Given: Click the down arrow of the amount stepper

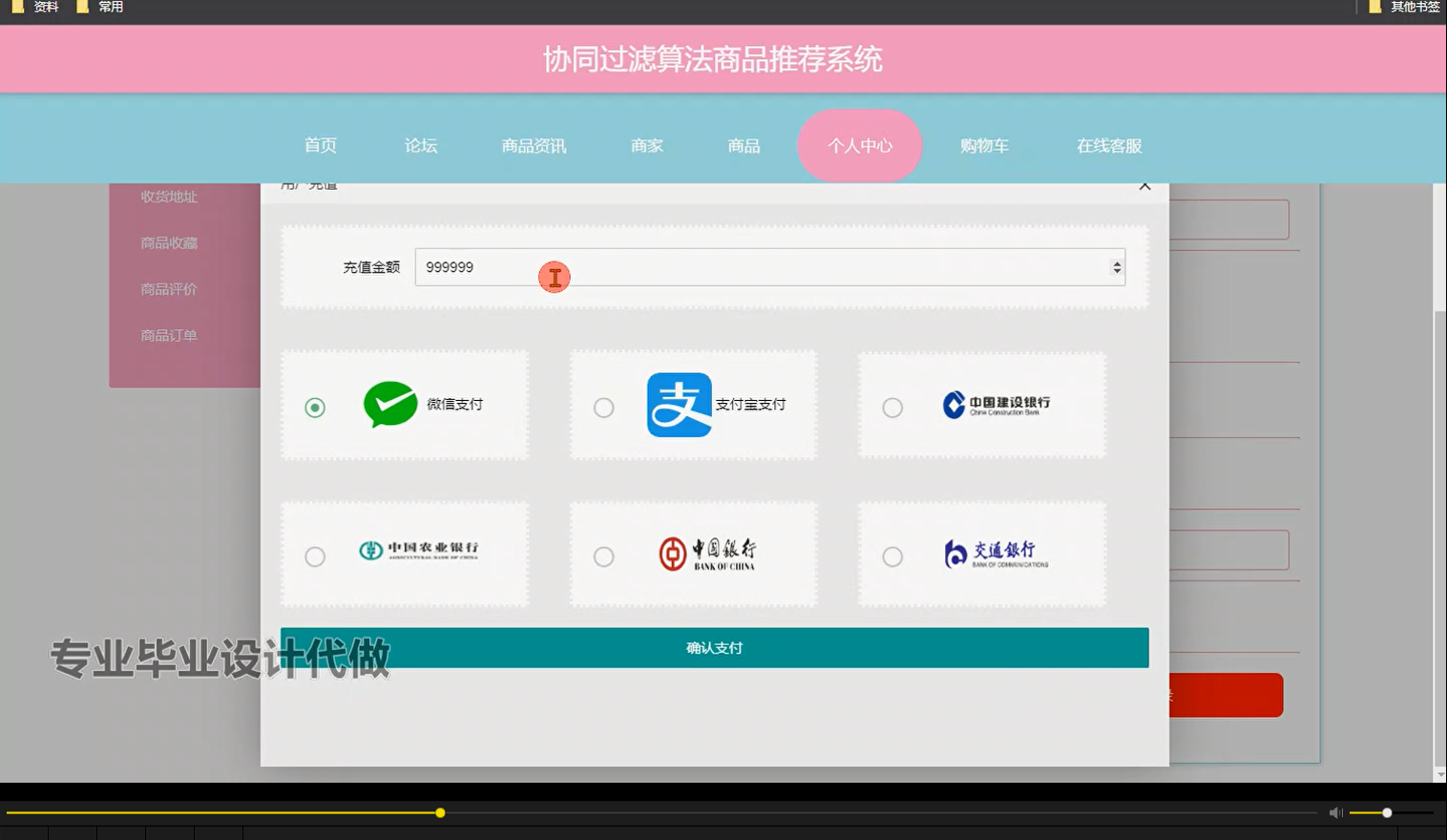Looking at the screenshot, I should tap(1116, 273).
